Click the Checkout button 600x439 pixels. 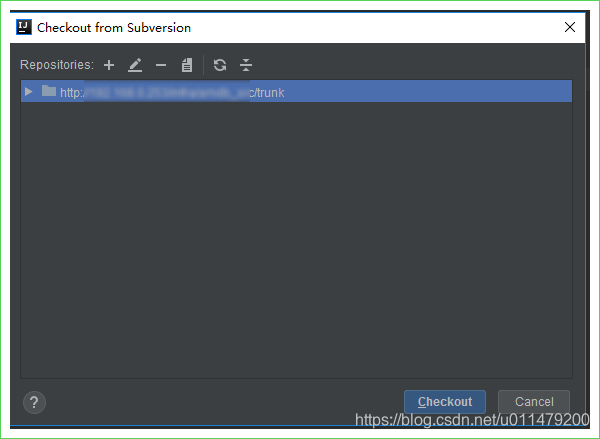445,402
